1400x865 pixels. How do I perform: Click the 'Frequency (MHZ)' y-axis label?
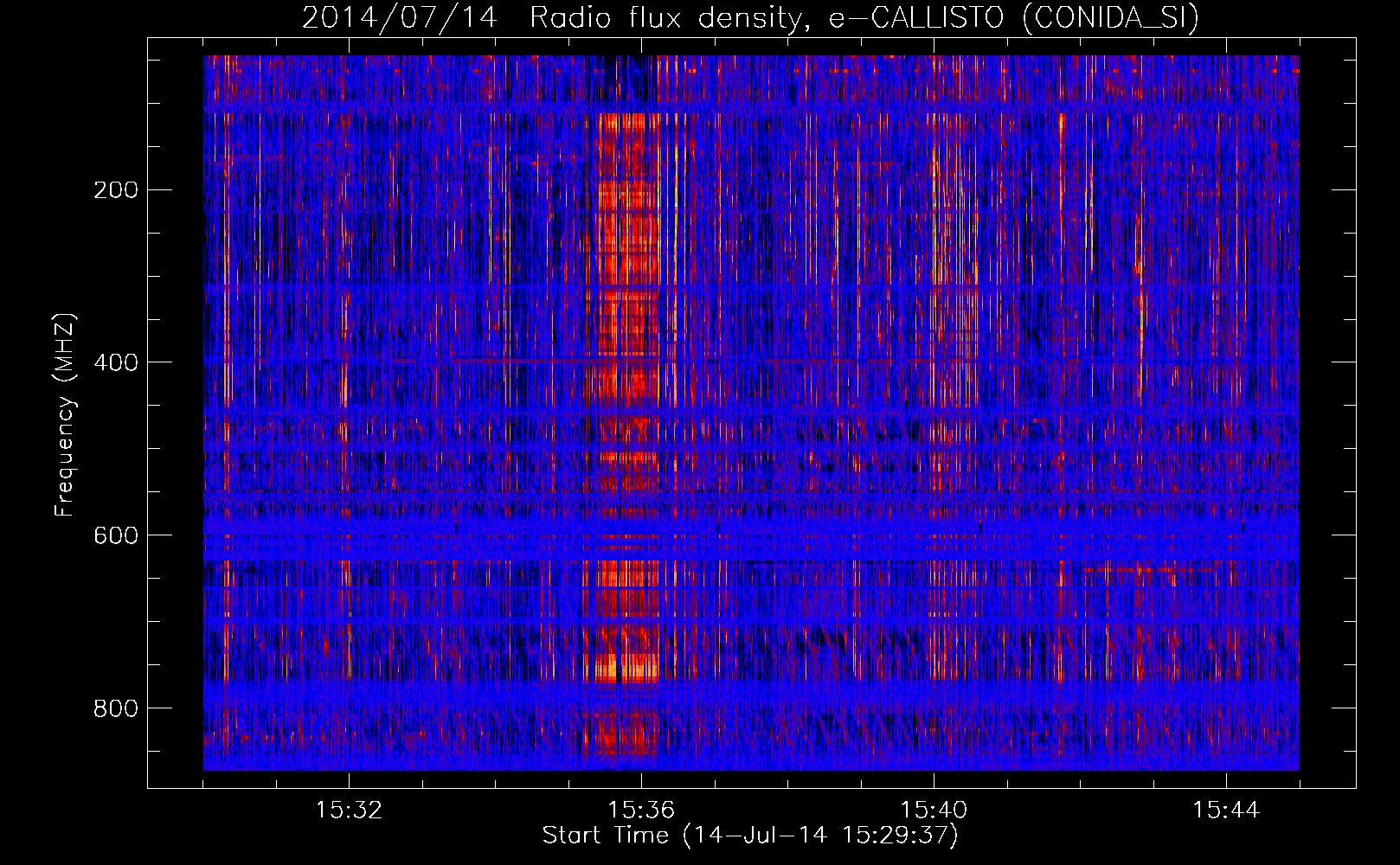[65, 414]
